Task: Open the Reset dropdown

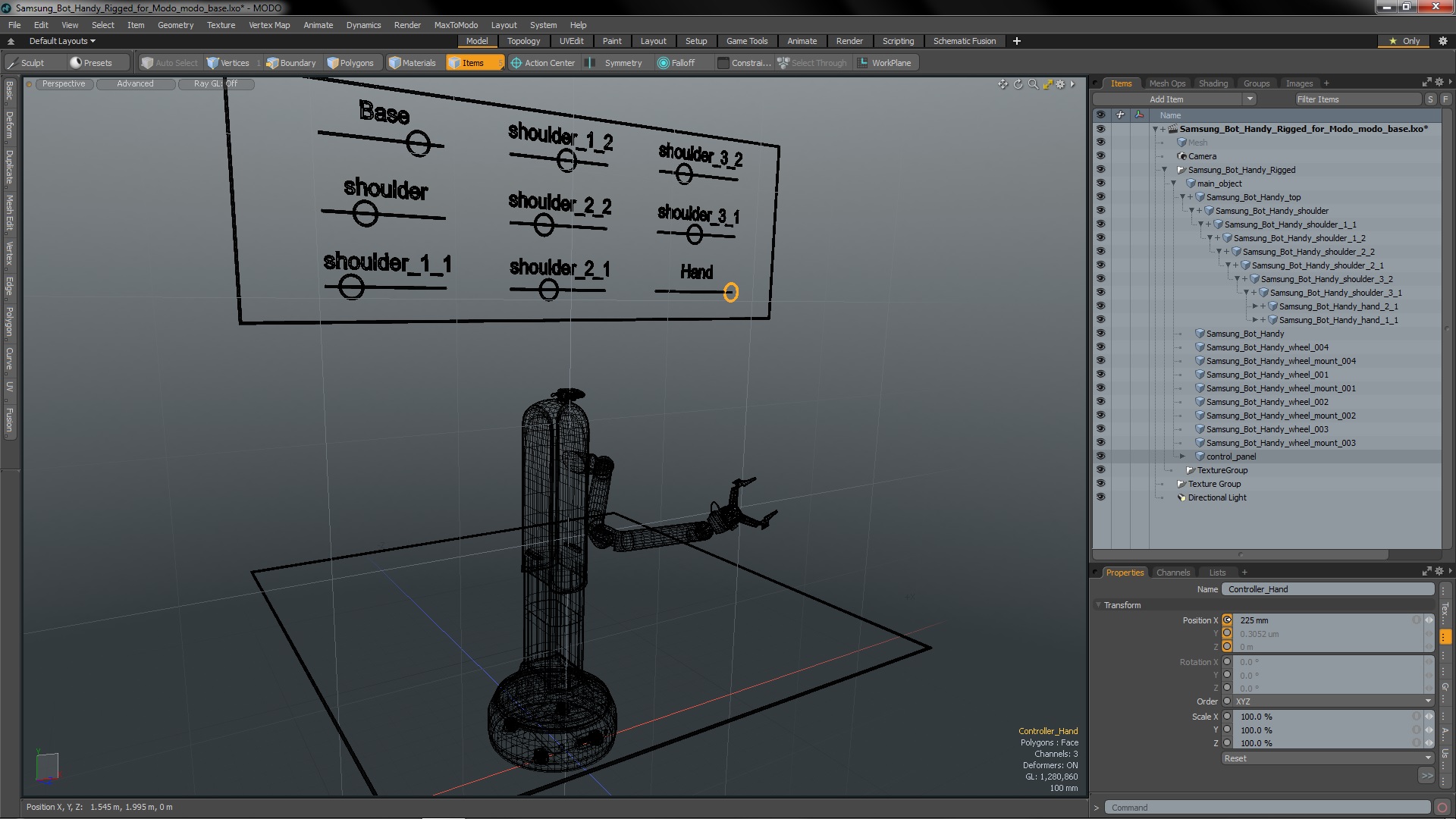Action: [x=1327, y=758]
